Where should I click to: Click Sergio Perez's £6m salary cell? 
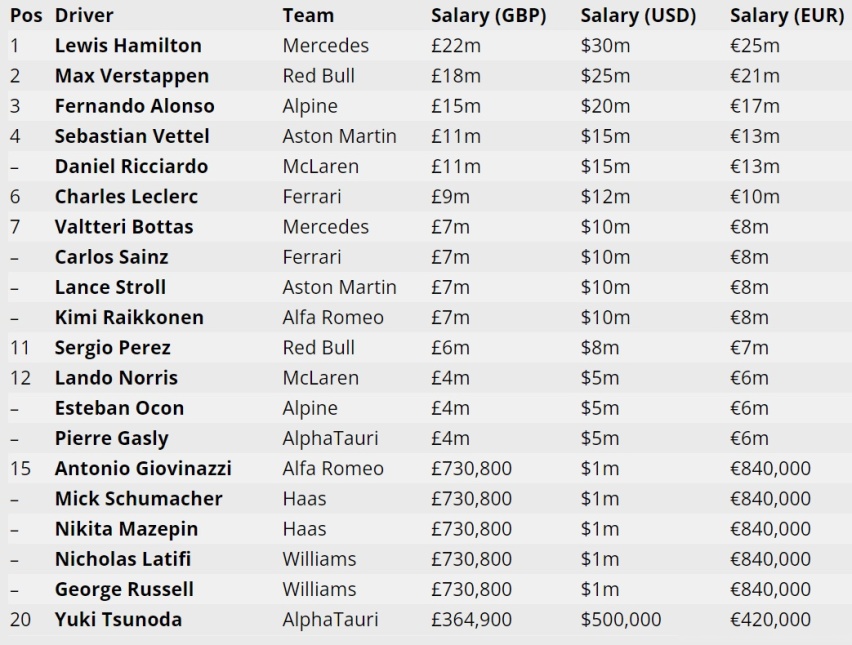[x=450, y=348]
